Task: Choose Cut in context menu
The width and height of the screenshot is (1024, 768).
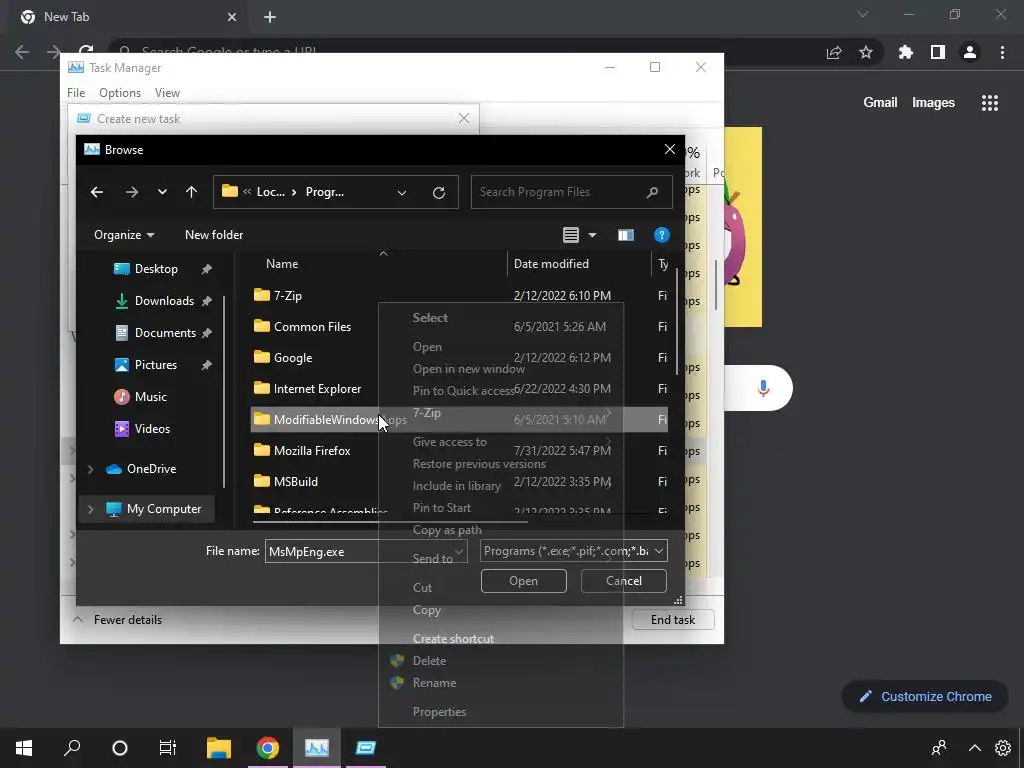Action: click(422, 588)
